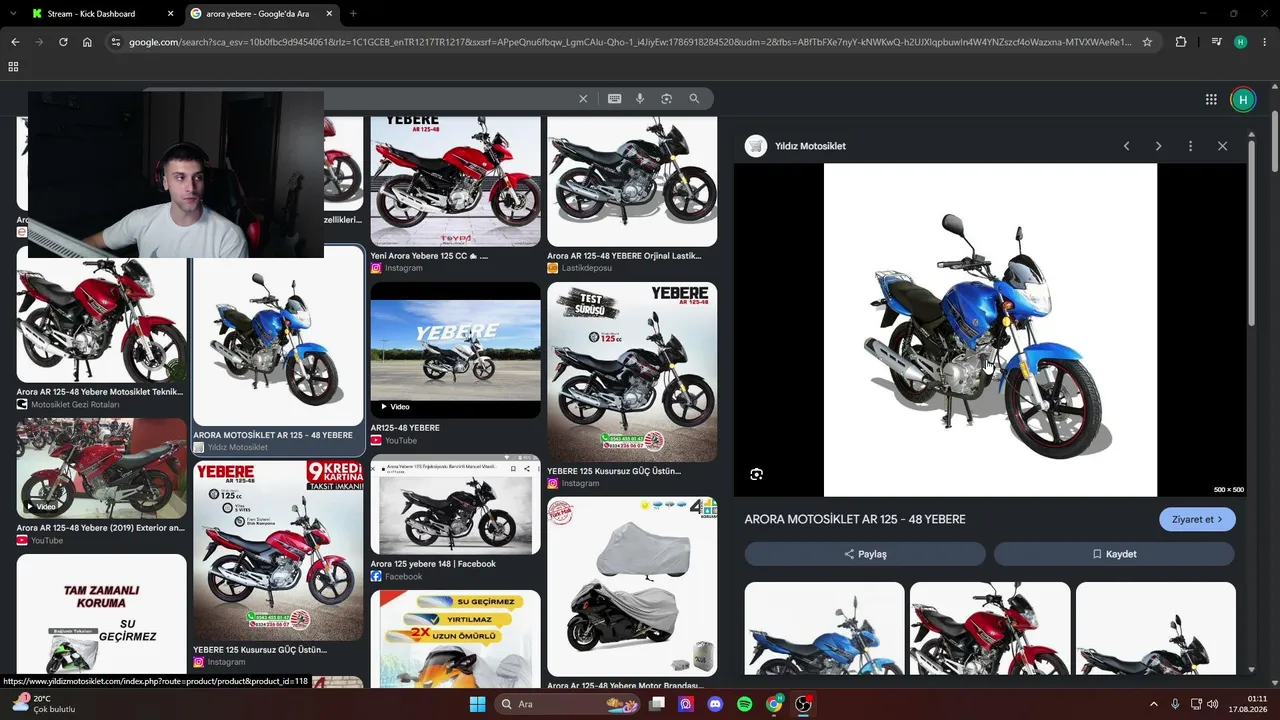Open related blue motorcycle image below Paylaş
This screenshot has height=720, width=1280.
click(824, 628)
